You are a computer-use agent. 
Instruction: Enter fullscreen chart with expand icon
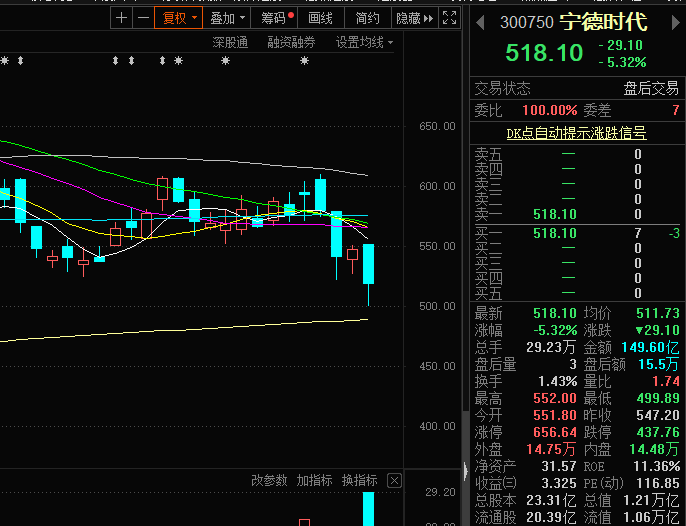(449, 18)
